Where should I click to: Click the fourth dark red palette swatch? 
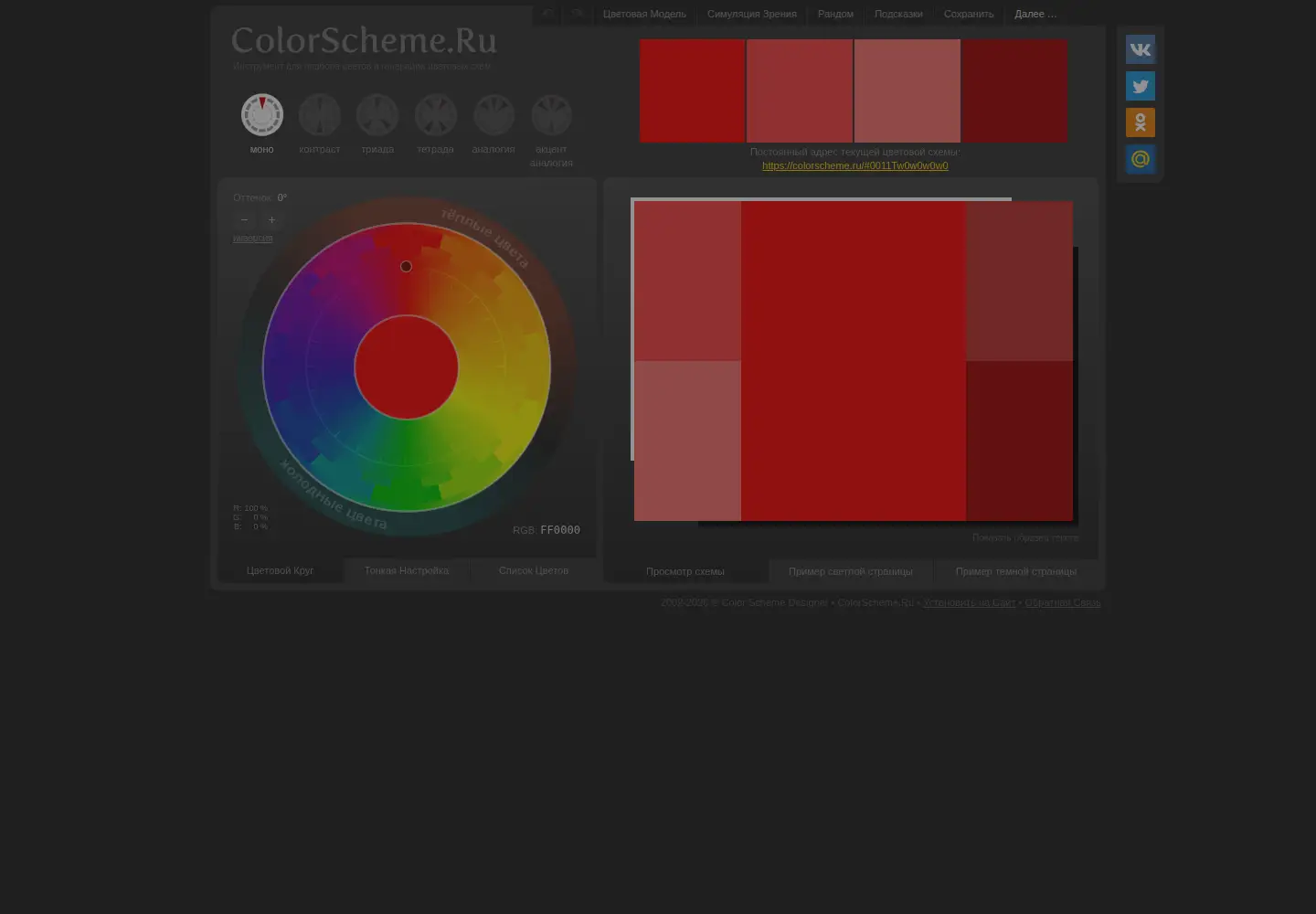coord(1014,90)
